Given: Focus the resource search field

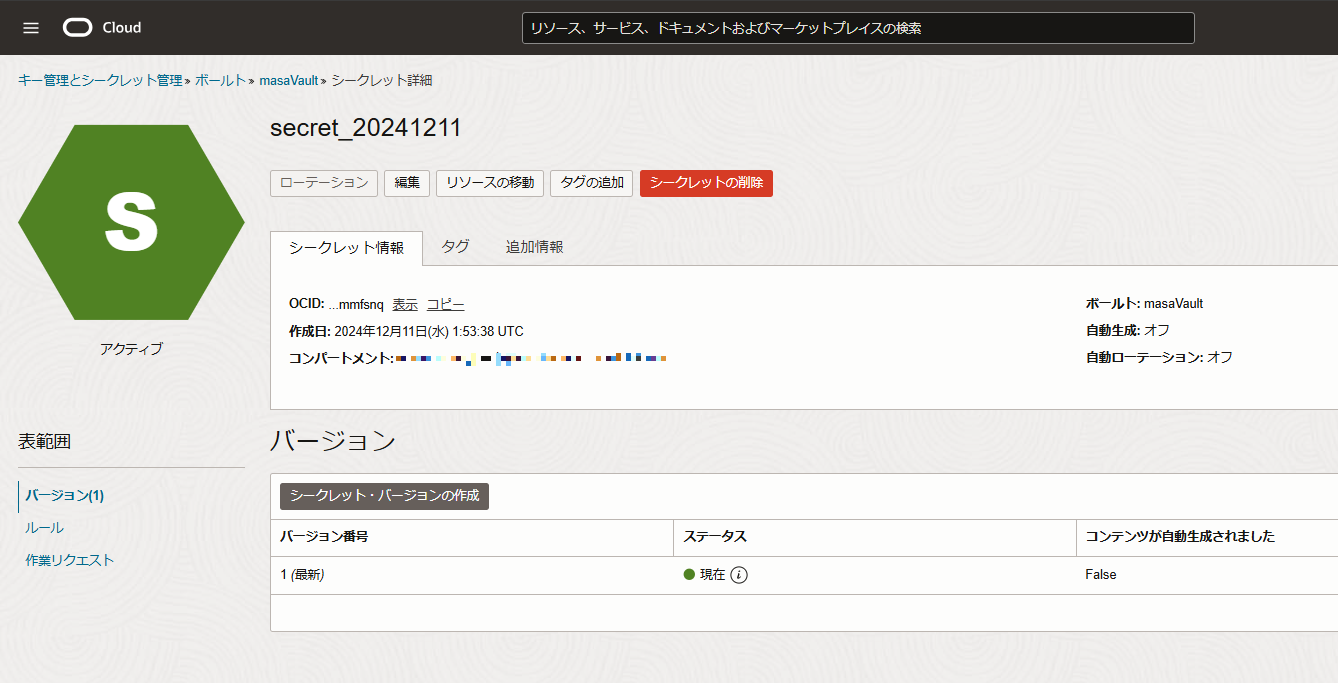Looking at the screenshot, I should pyautogui.click(x=858, y=28).
